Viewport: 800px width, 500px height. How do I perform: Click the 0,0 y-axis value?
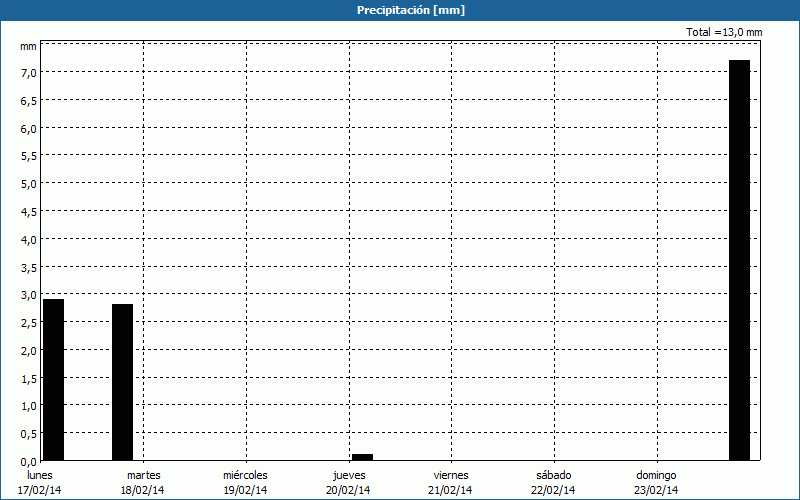tap(28, 461)
